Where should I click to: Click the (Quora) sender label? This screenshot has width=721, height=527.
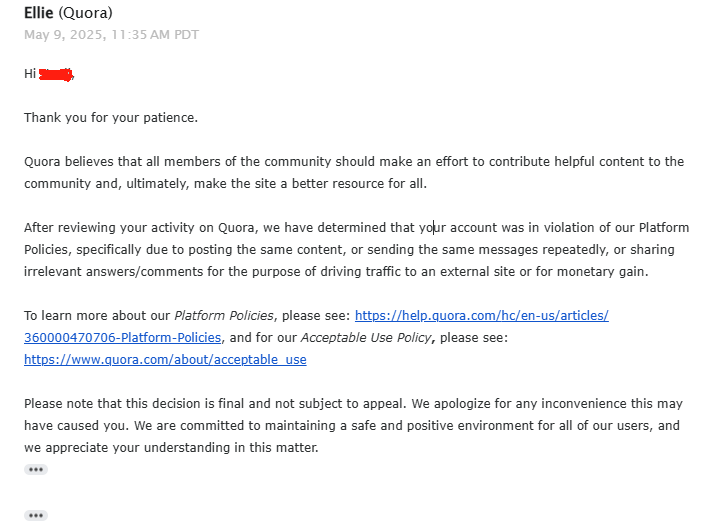coord(85,13)
